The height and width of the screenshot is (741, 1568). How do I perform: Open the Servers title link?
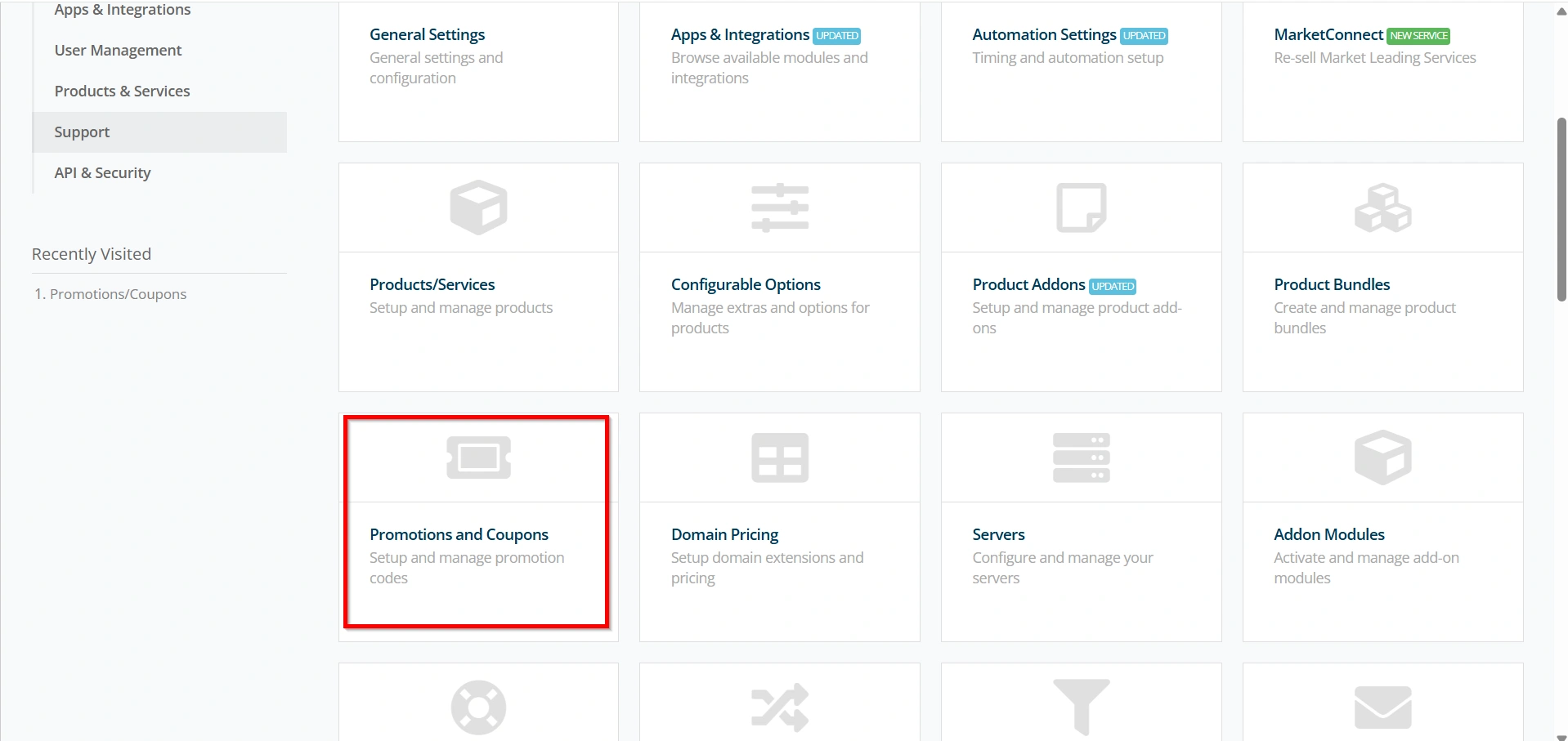(x=998, y=534)
